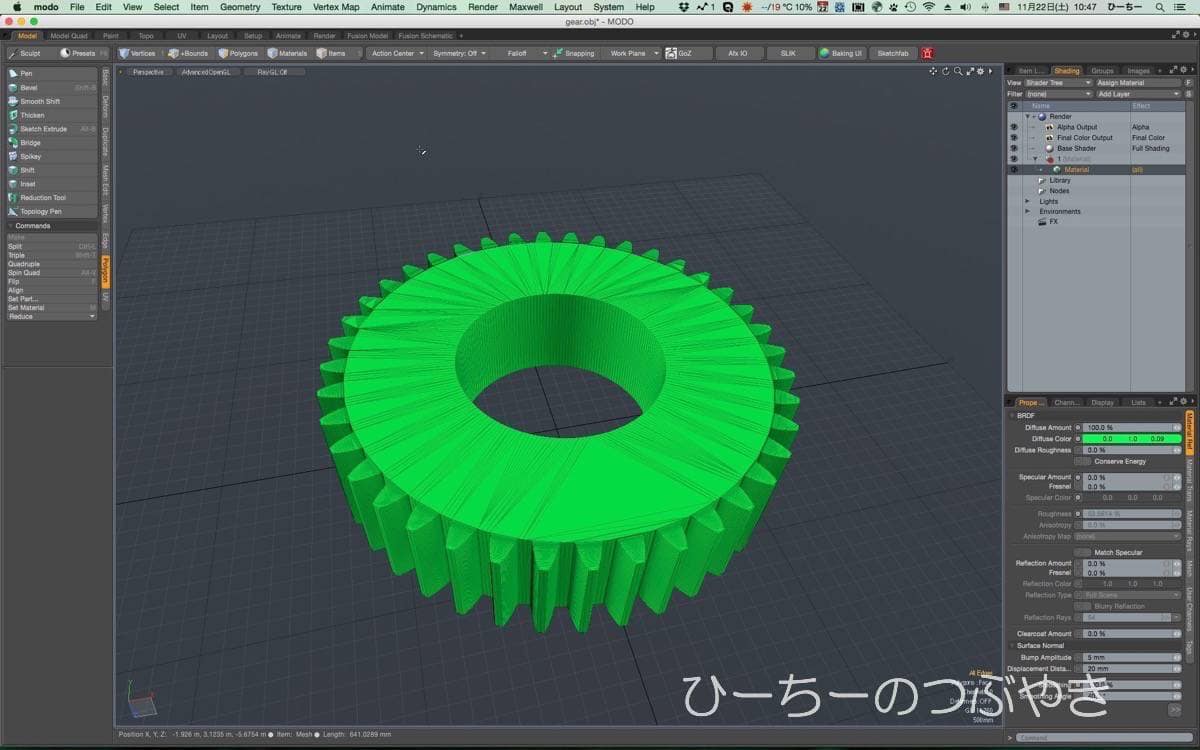1200x750 pixels.
Task: Click the green Diffuse Color field
Action: [1127, 439]
